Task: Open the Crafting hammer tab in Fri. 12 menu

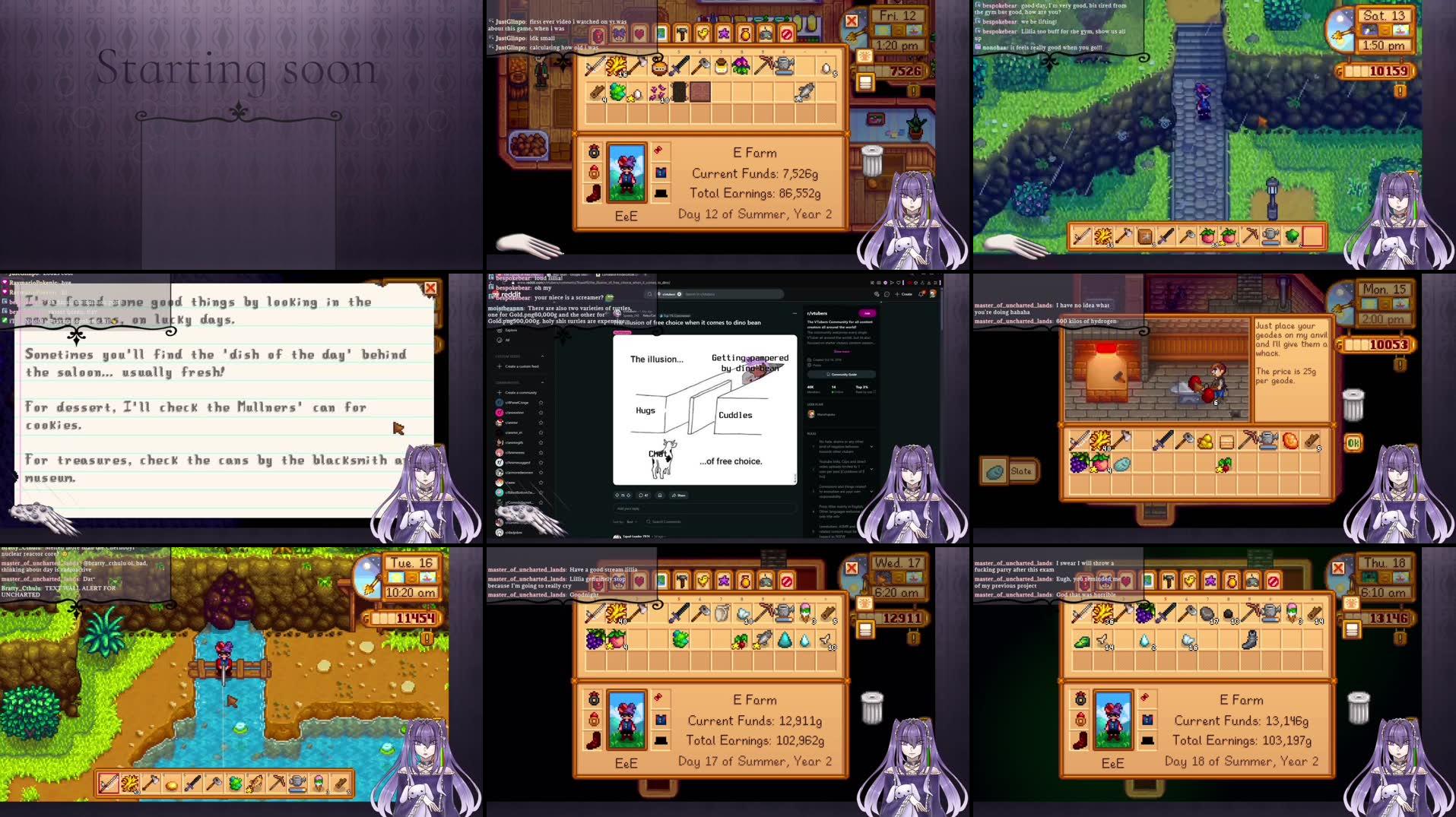Action: click(682, 33)
